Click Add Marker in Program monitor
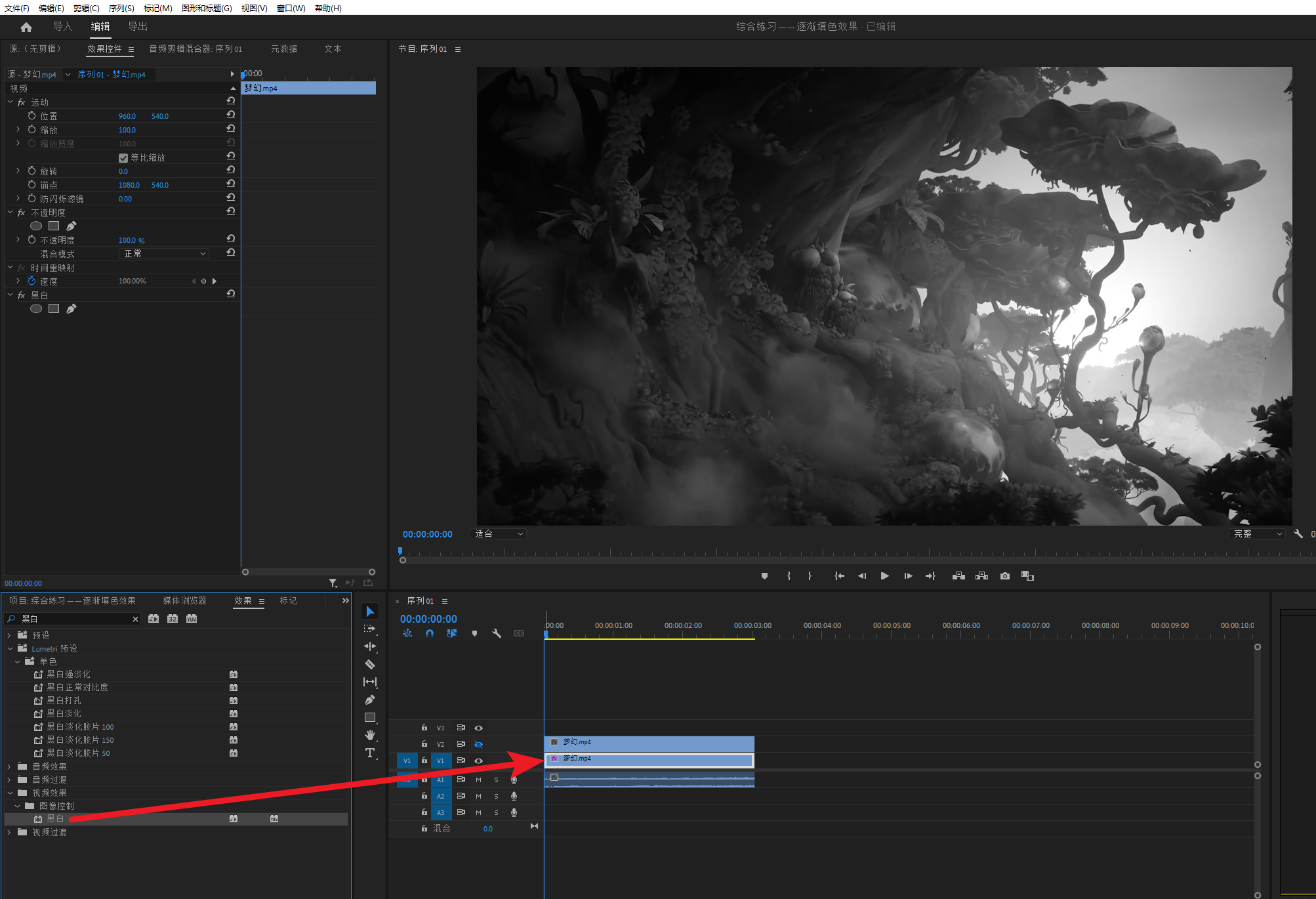This screenshot has width=1316, height=899. click(764, 576)
